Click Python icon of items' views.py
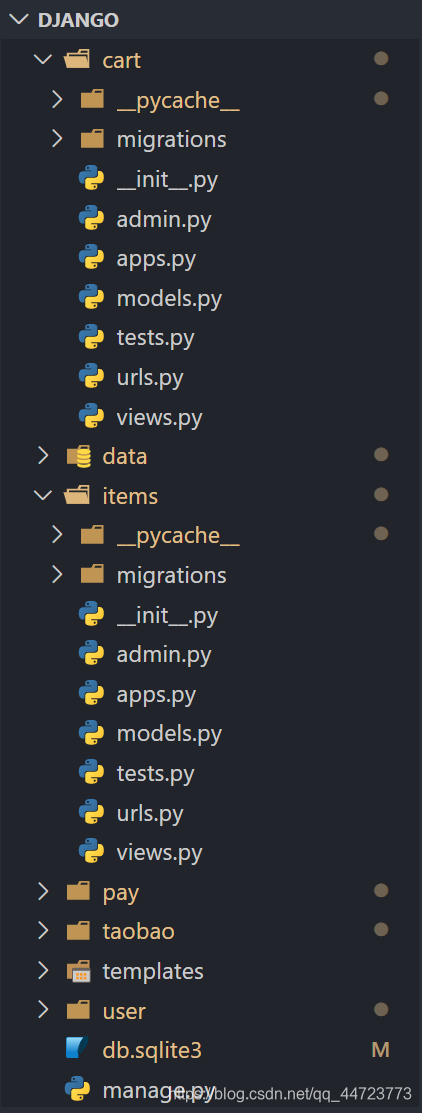This screenshot has height=1113, width=422. pos(92,852)
